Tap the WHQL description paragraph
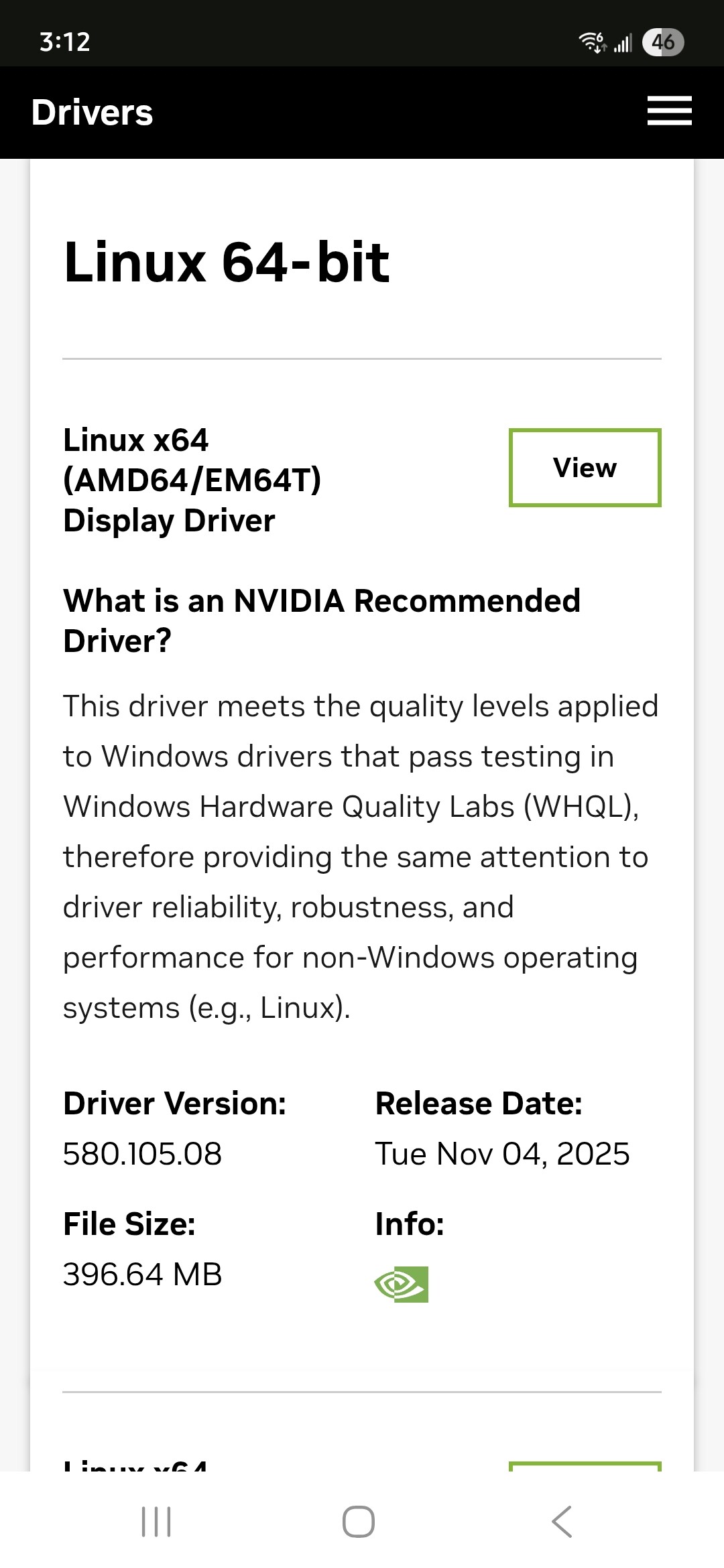 pyautogui.click(x=361, y=856)
